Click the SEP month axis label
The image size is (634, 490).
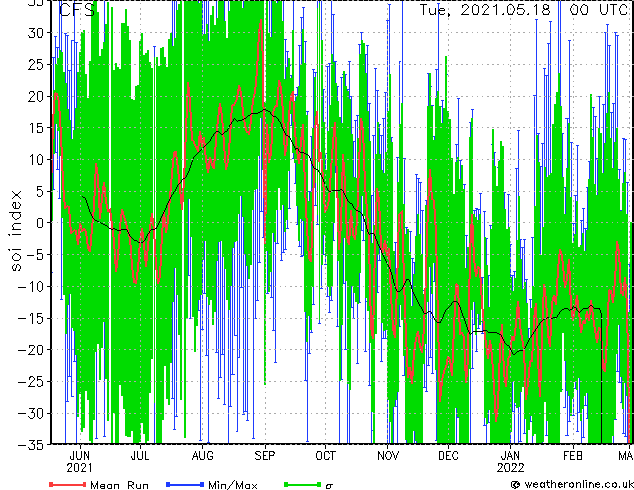[x=265, y=456]
